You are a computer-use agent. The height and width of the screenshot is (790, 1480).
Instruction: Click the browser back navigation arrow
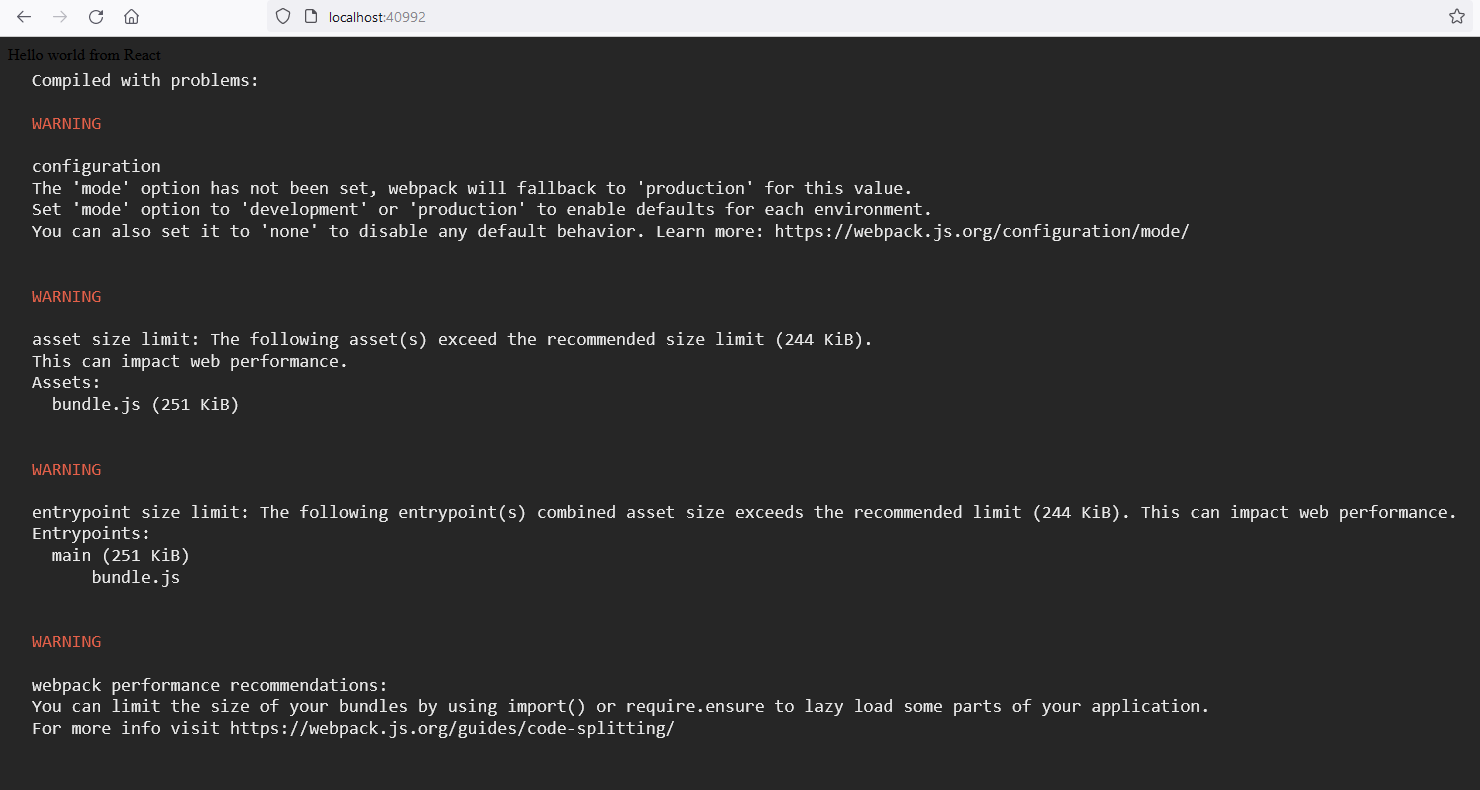(24, 16)
